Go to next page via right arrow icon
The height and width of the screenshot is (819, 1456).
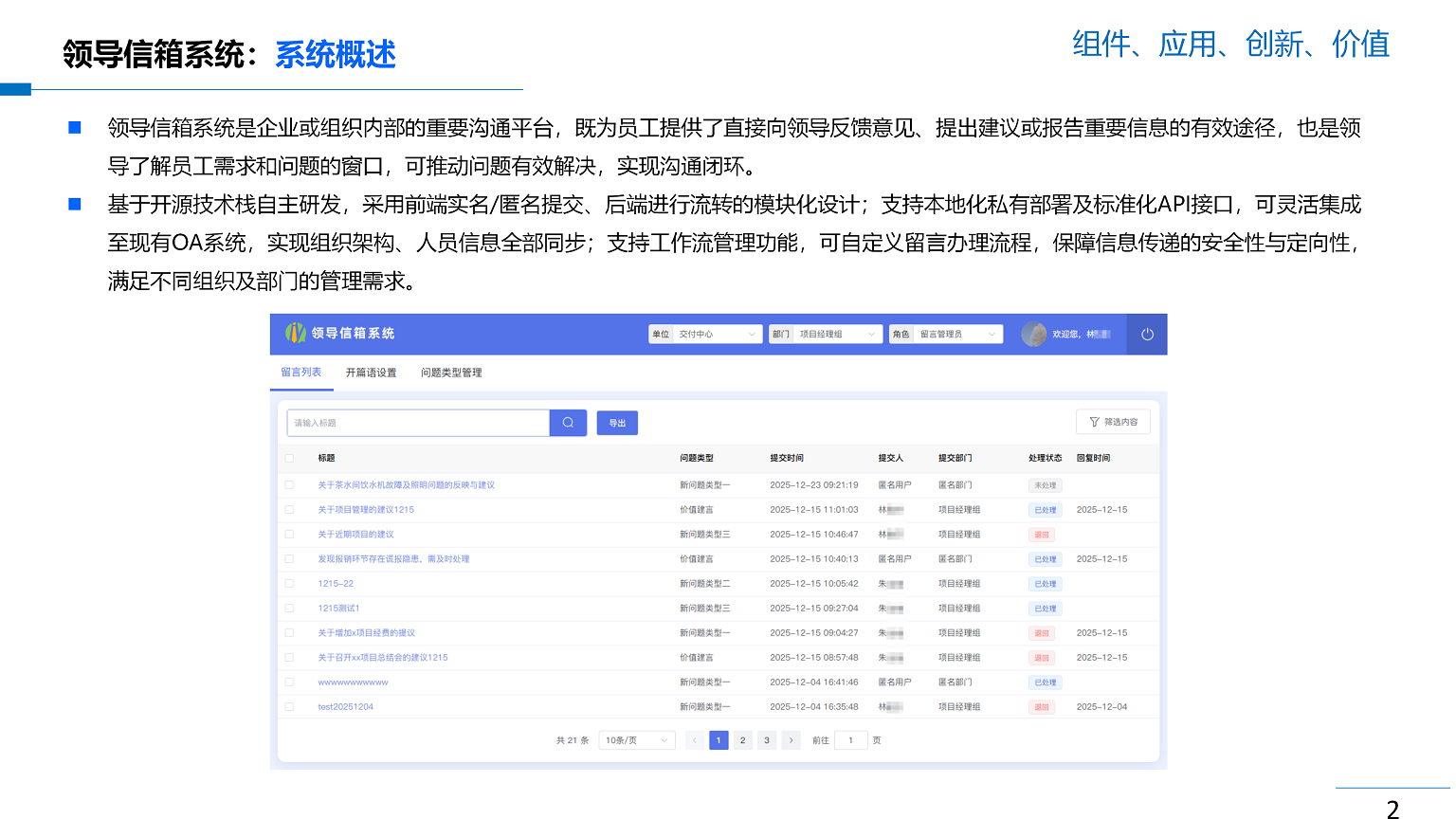pyautogui.click(x=791, y=739)
